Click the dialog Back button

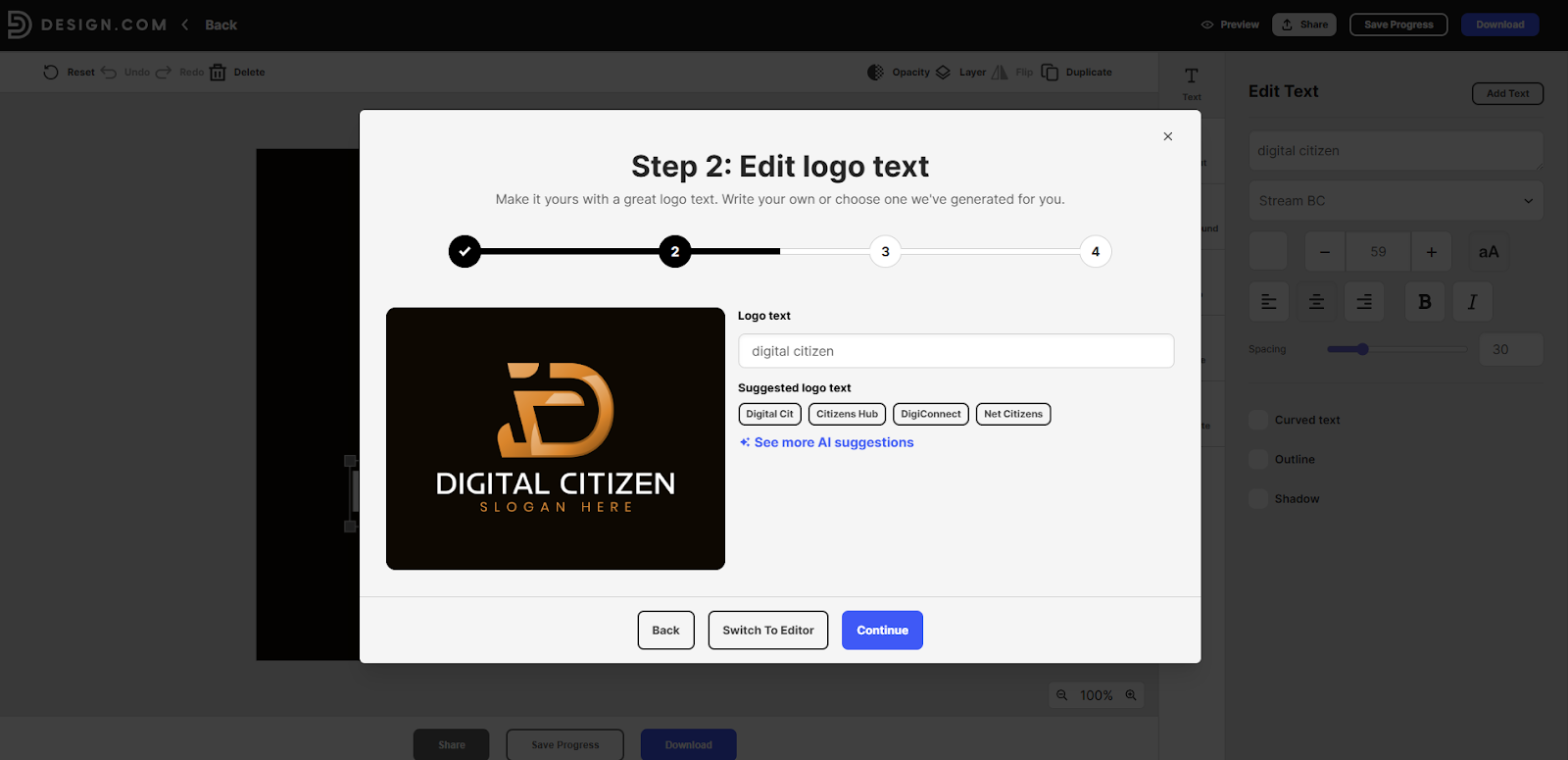click(x=665, y=631)
